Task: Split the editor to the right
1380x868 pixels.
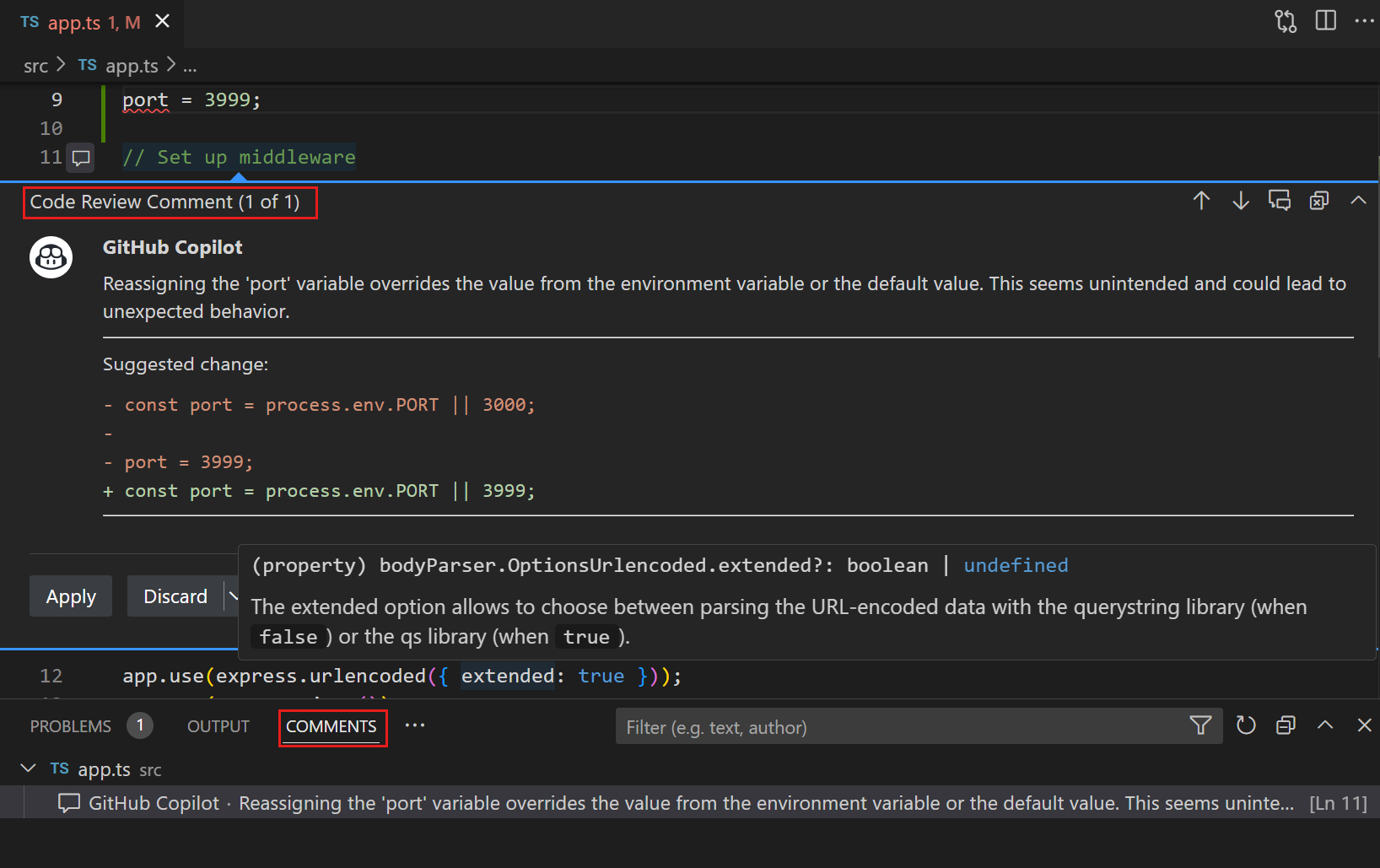Action: [x=1325, y=21]
